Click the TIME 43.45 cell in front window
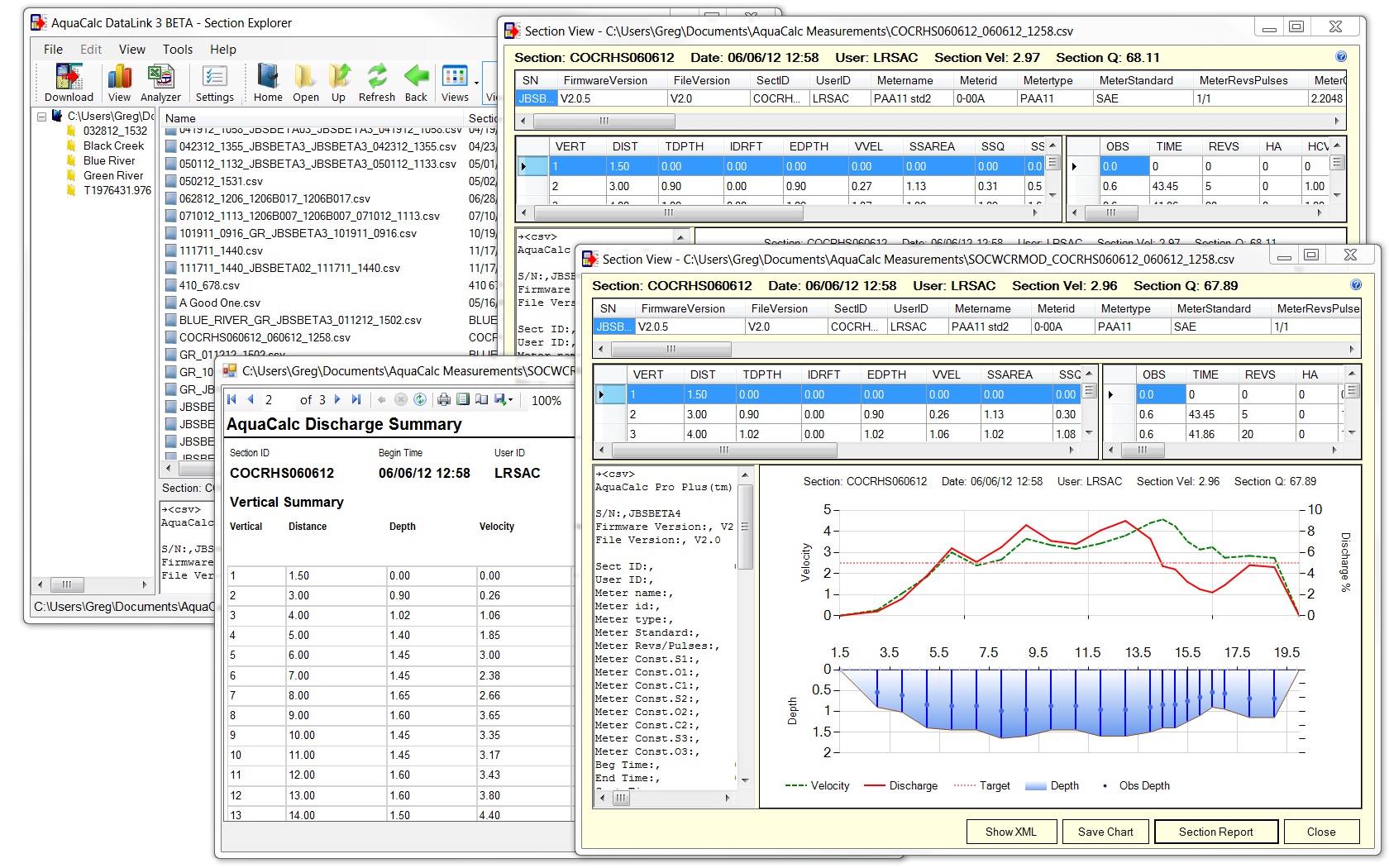Screen dimensions: 1389x868 click(1211, 414)
